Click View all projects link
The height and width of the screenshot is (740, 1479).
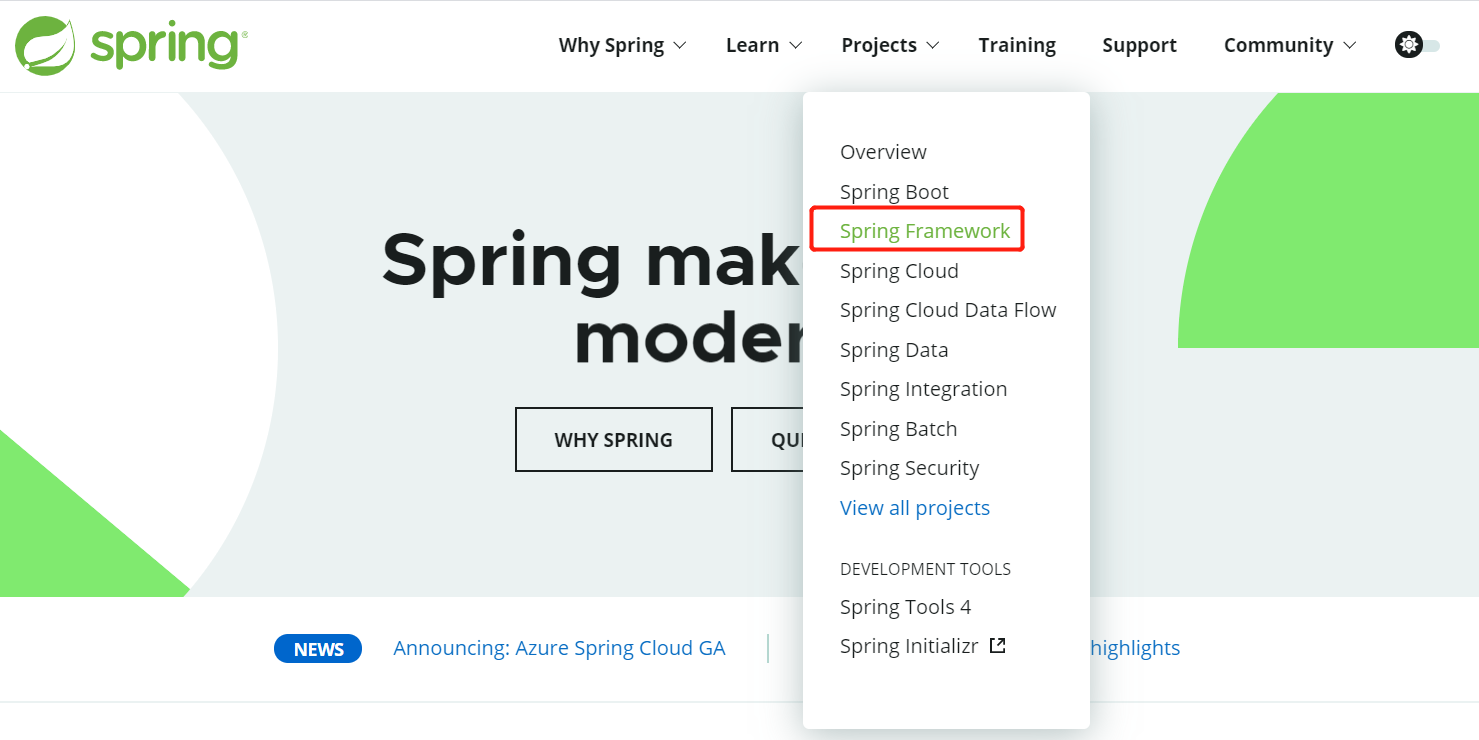pos(915,508)
